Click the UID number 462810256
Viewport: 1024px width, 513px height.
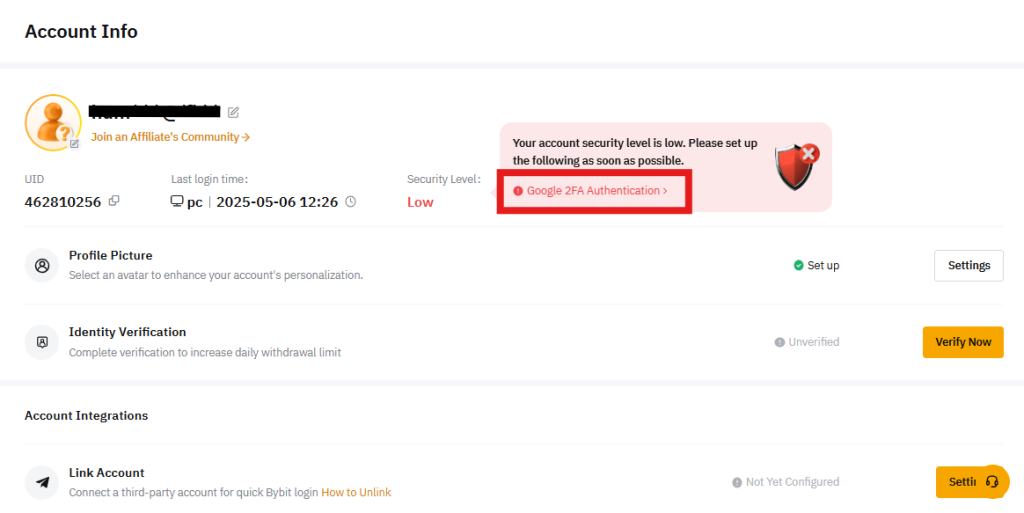pos(63,202)
